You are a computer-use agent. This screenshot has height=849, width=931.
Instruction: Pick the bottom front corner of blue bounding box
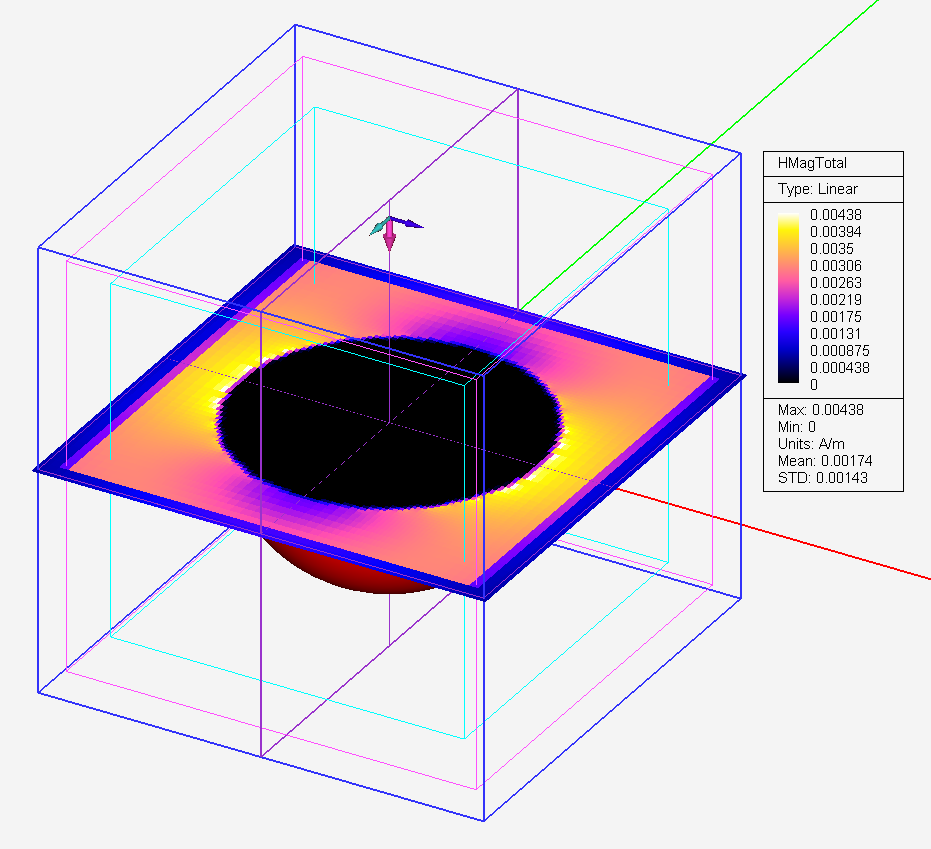click(484, 820)
